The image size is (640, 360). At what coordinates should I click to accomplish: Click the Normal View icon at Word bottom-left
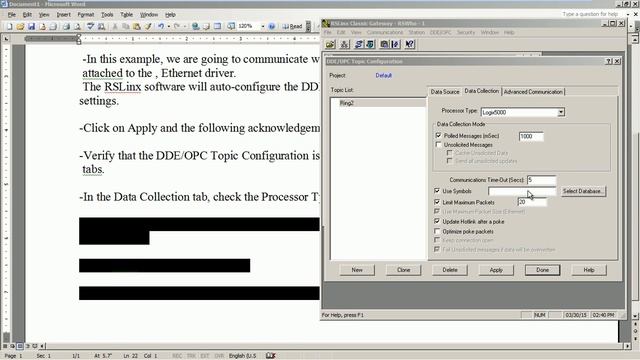coord(6,346)
